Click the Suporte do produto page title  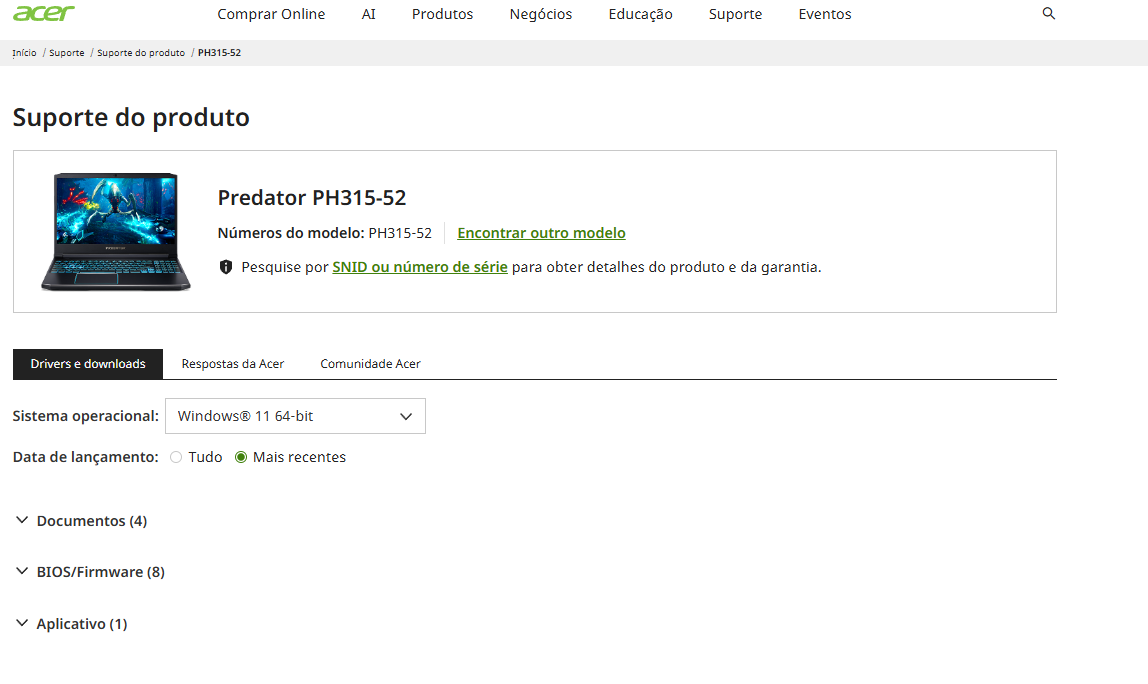coord(131,117)
